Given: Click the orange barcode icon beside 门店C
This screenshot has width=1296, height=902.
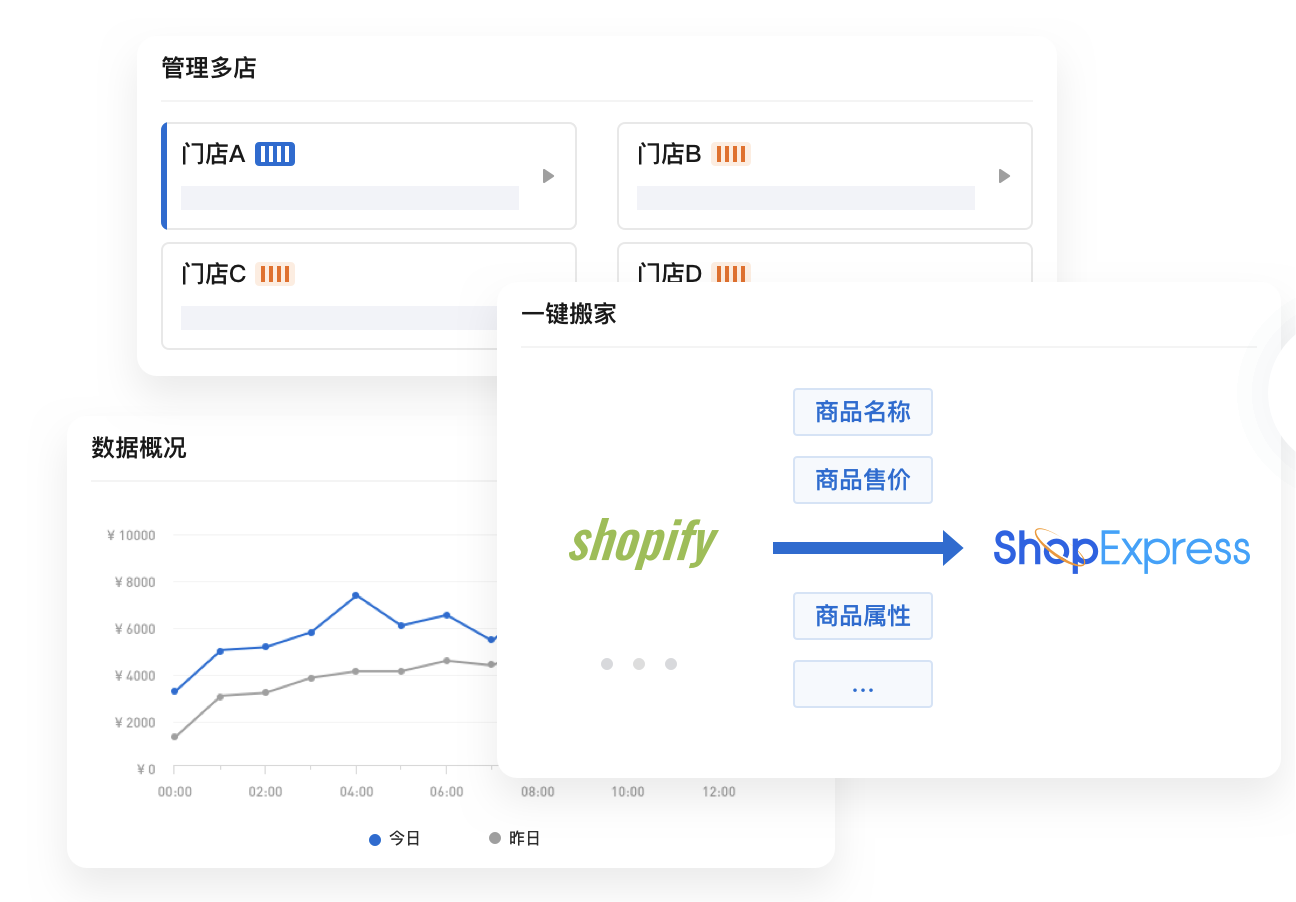Looking at the screenshot, I should click(275, 274).
